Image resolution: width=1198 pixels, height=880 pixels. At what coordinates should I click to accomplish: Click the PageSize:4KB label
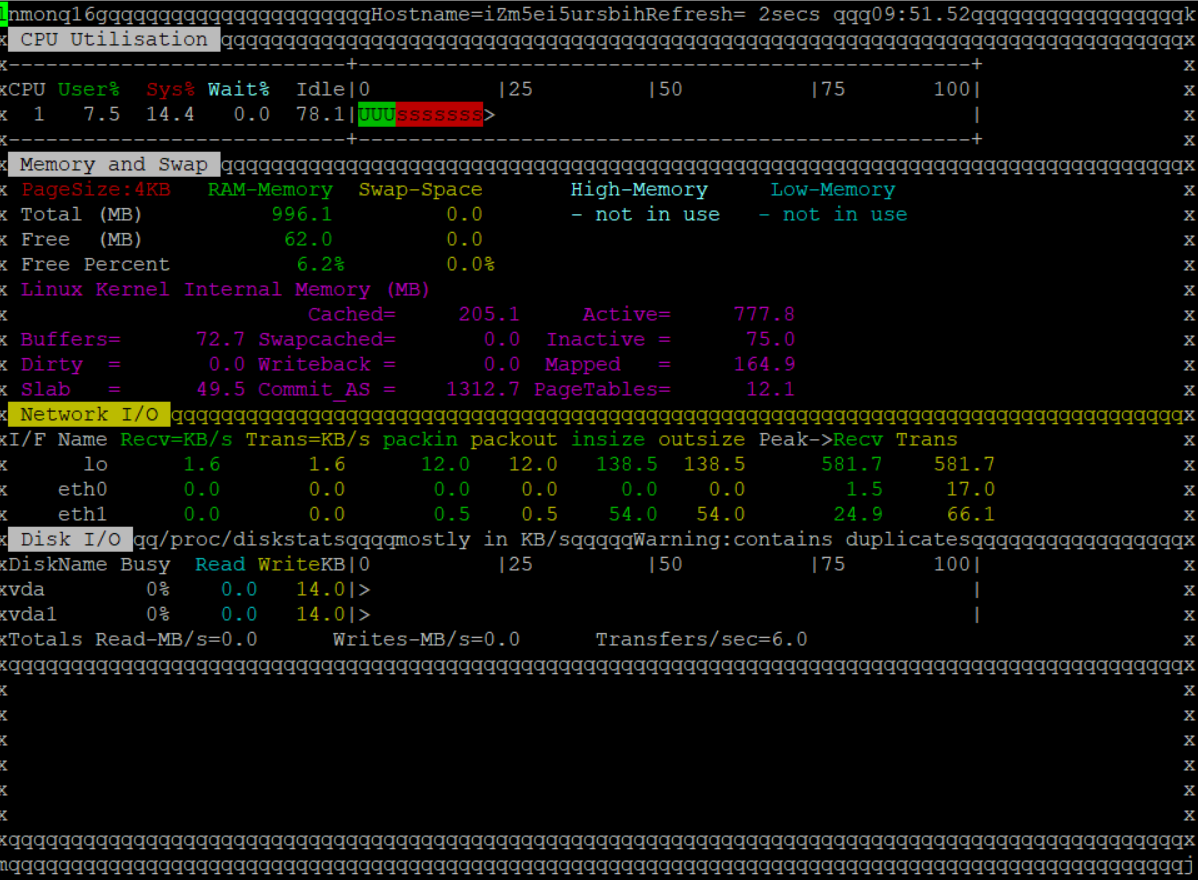96,190
